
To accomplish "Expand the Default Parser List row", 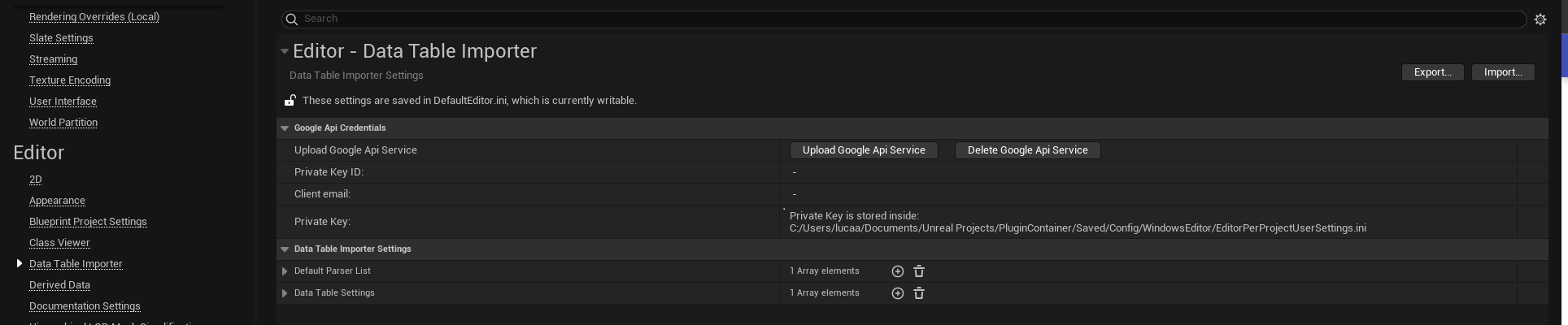I will tap(285, 271).
